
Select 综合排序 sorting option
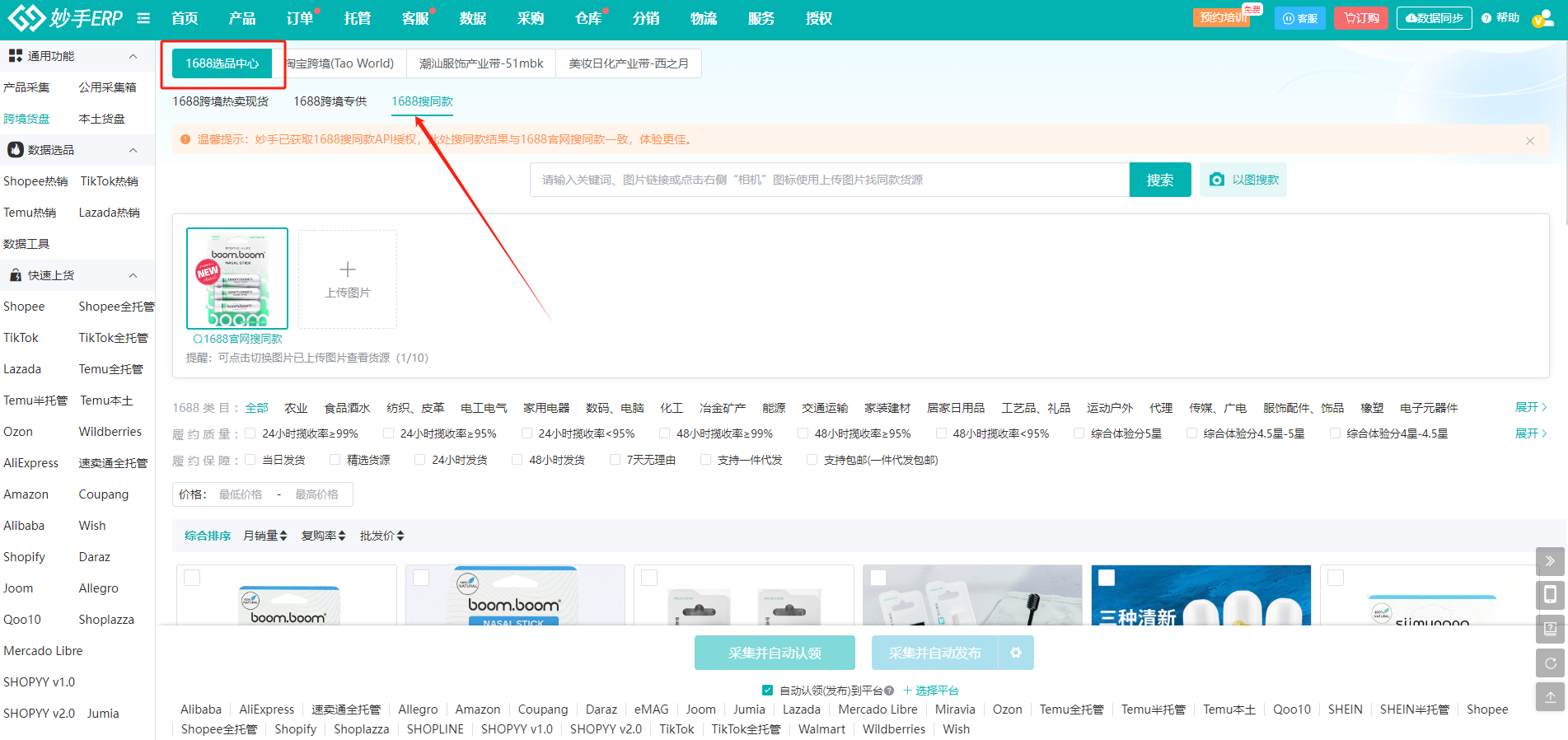[x=208, y=536]
